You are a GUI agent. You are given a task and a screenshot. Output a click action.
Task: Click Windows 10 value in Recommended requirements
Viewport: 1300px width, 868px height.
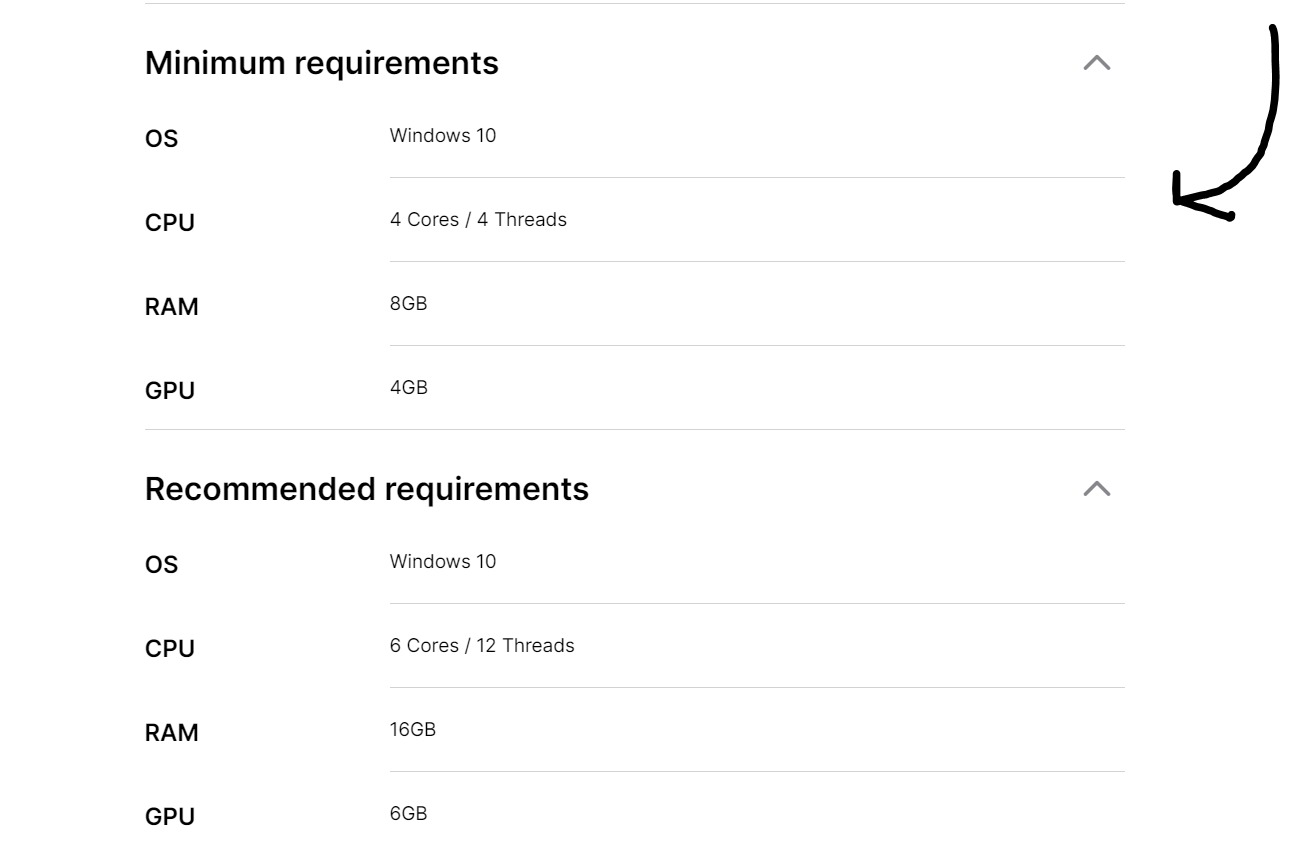point(442,561)
